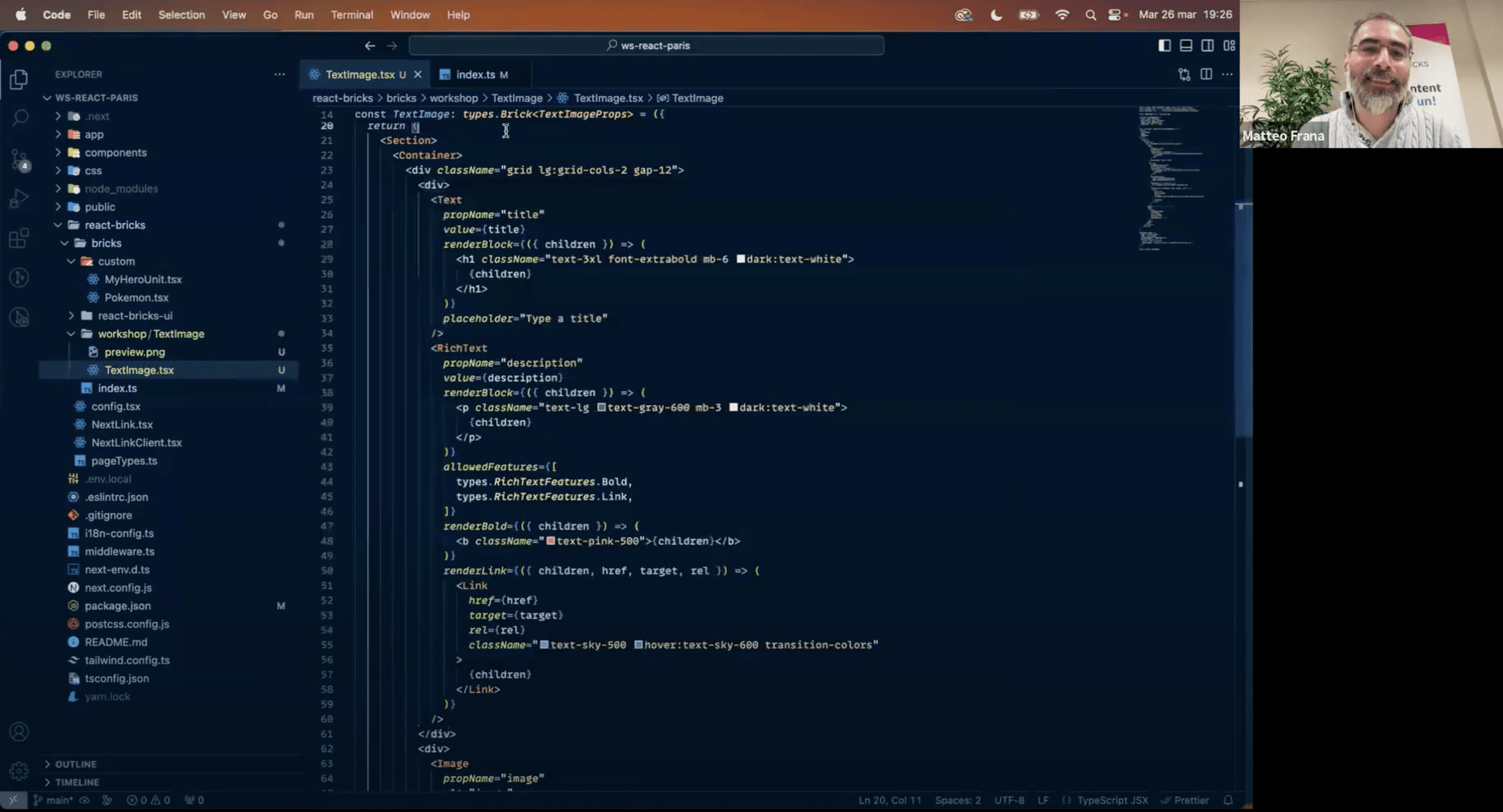Click the text-pink-500 color swatch
The image size is (1503, 812).
550,541
